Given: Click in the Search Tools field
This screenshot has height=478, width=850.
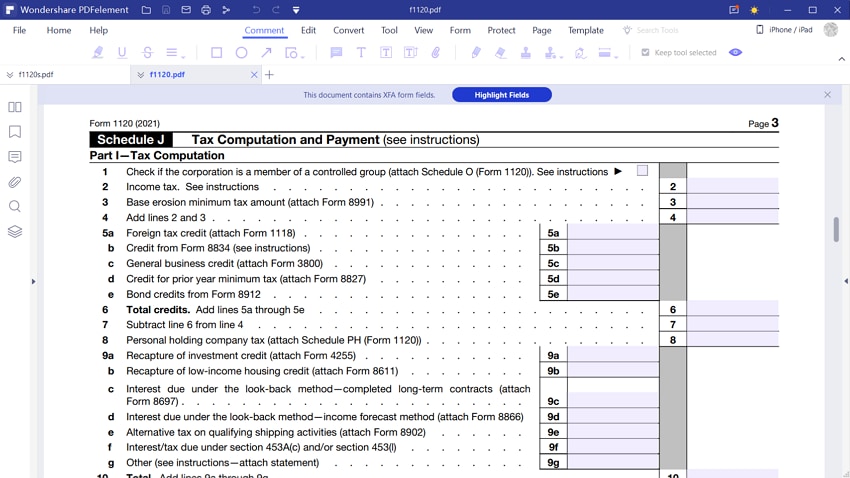Looking at the screenshot, I should tap(657, 30).
